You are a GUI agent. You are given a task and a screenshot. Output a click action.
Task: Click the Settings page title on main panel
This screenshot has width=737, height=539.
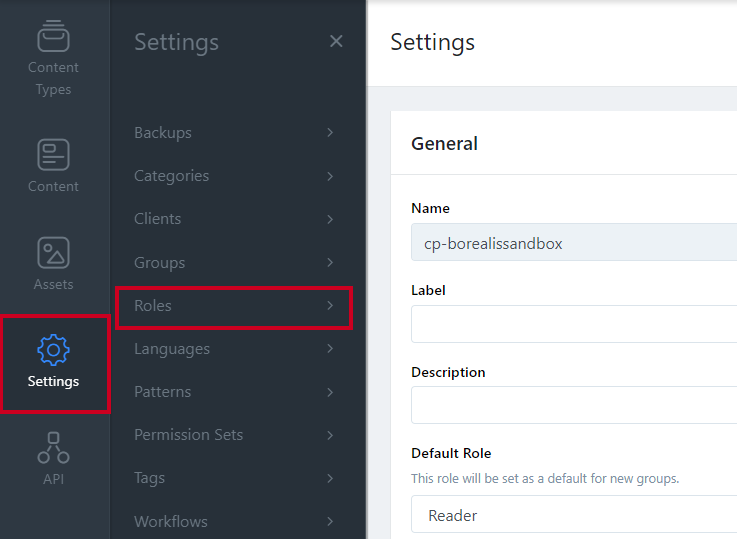pos(432,42)
